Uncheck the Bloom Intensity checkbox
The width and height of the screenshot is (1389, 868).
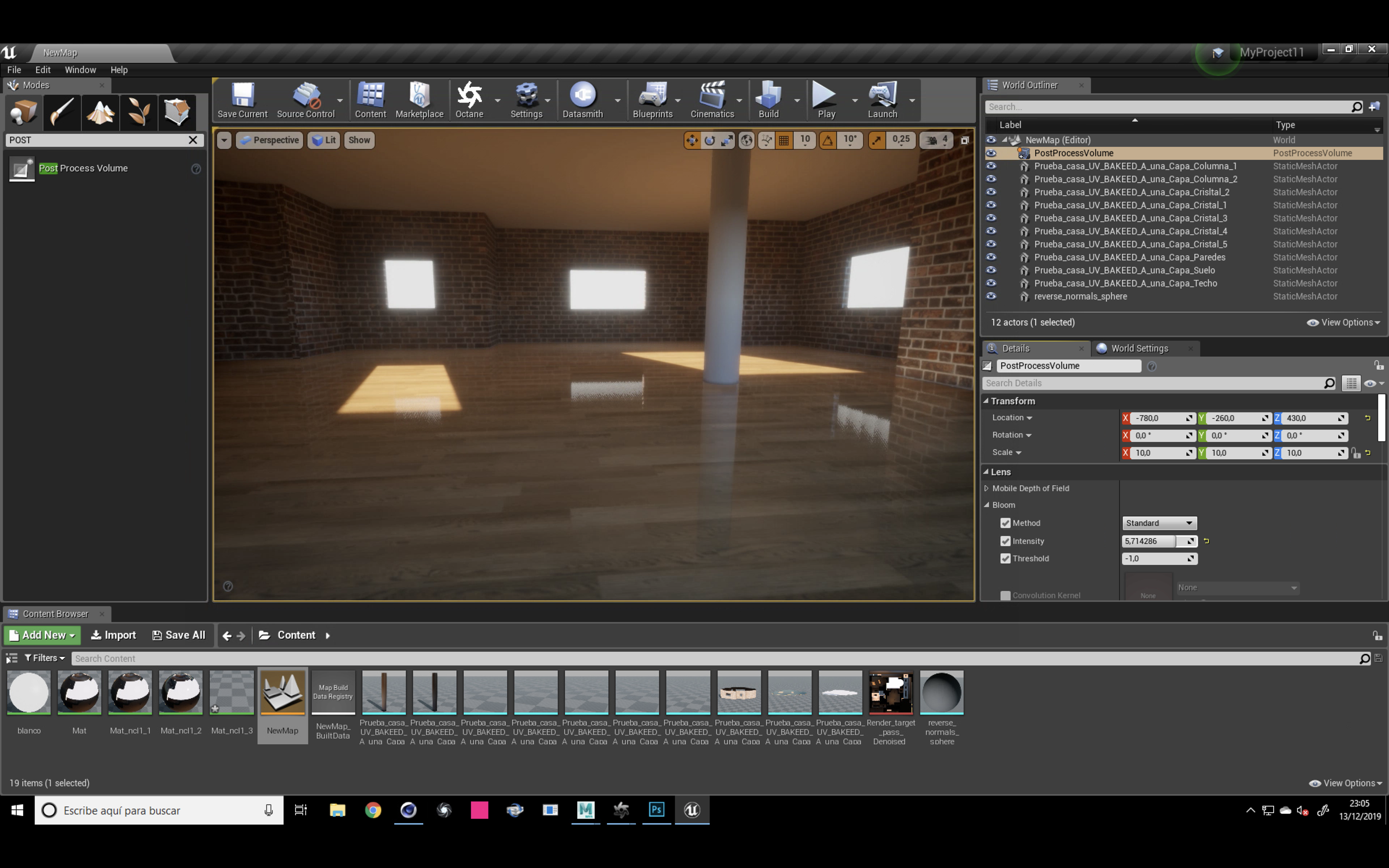coord(1005,541)
